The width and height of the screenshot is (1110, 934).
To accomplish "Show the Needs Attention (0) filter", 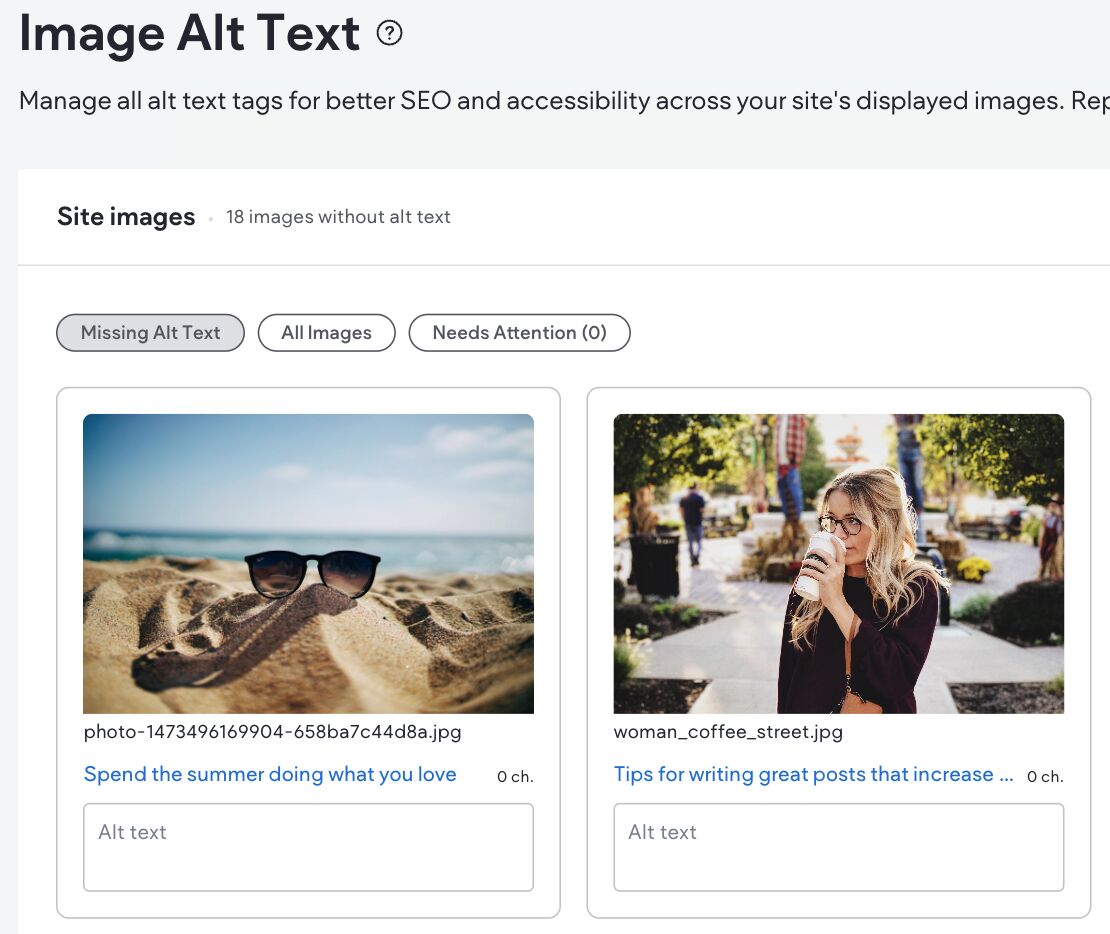I will pos(519,333).
